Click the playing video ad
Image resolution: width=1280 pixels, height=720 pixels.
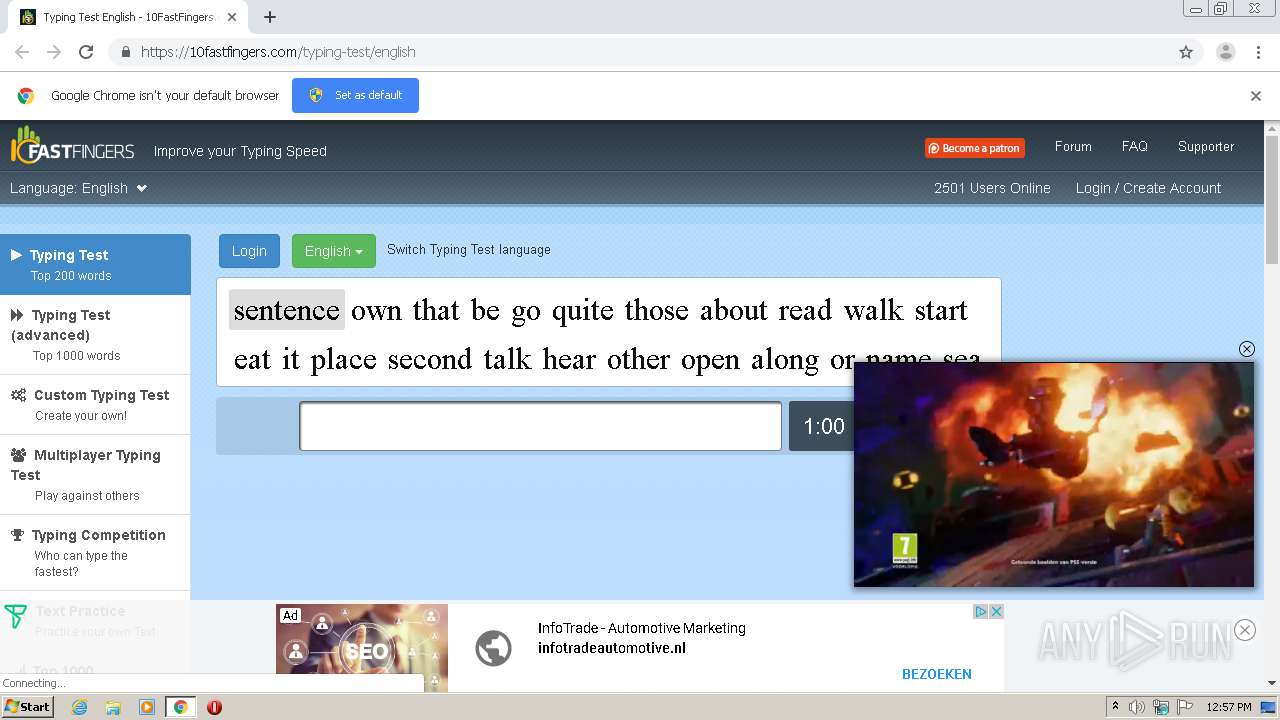1054,474
